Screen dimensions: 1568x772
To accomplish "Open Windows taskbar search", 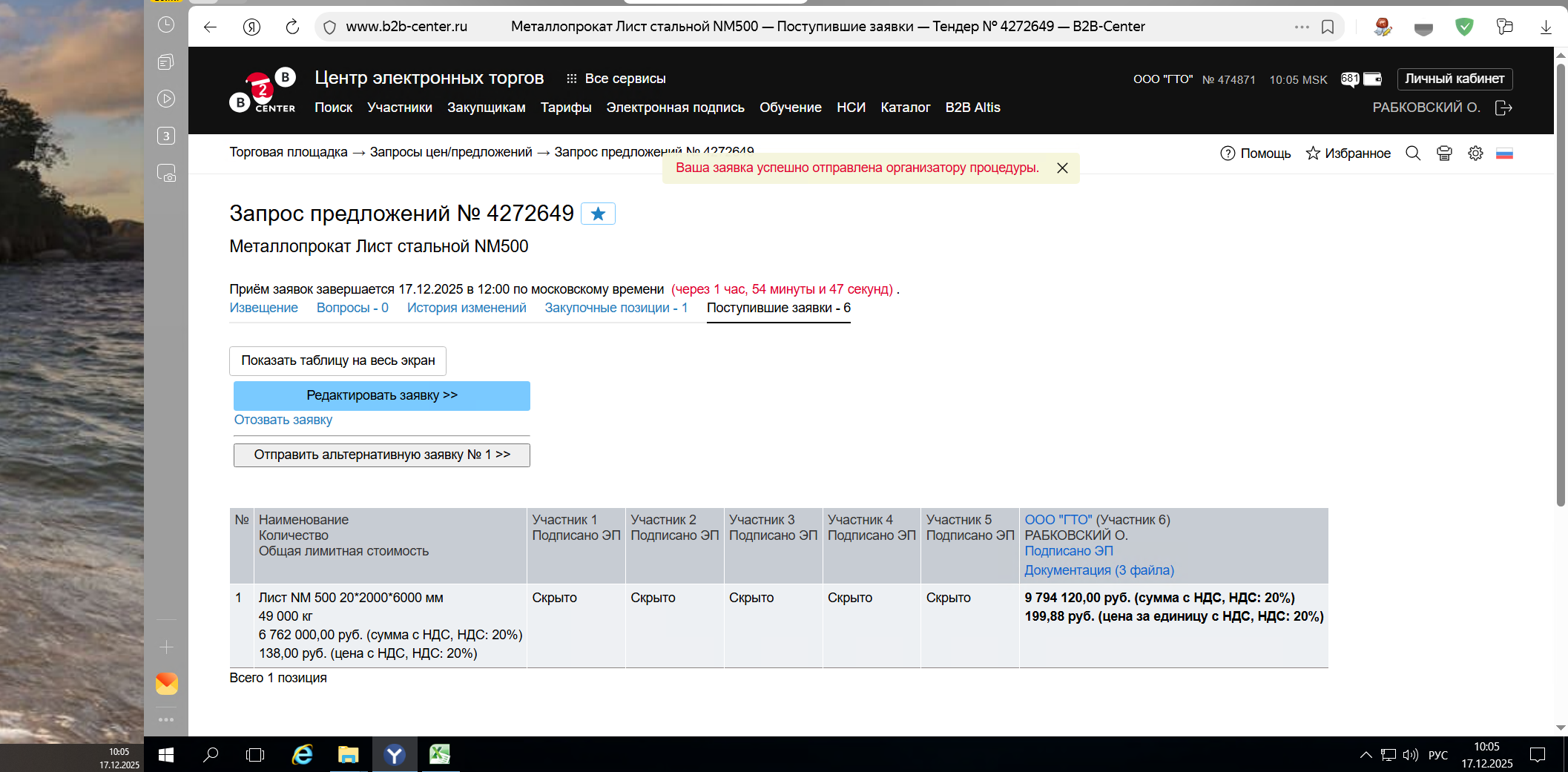I will pos(211,755).
